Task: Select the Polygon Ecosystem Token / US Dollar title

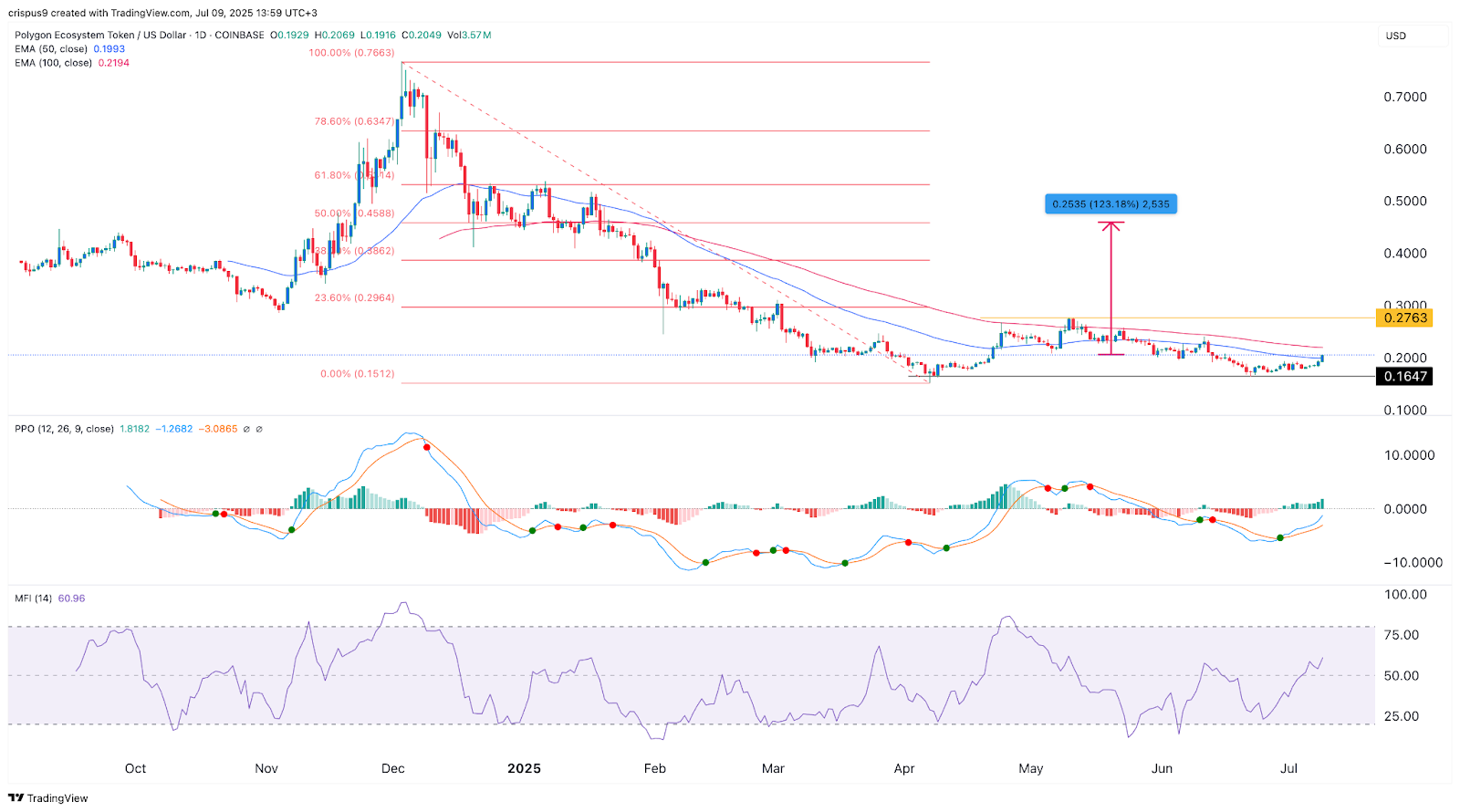Action: click(x=100, y=36)
